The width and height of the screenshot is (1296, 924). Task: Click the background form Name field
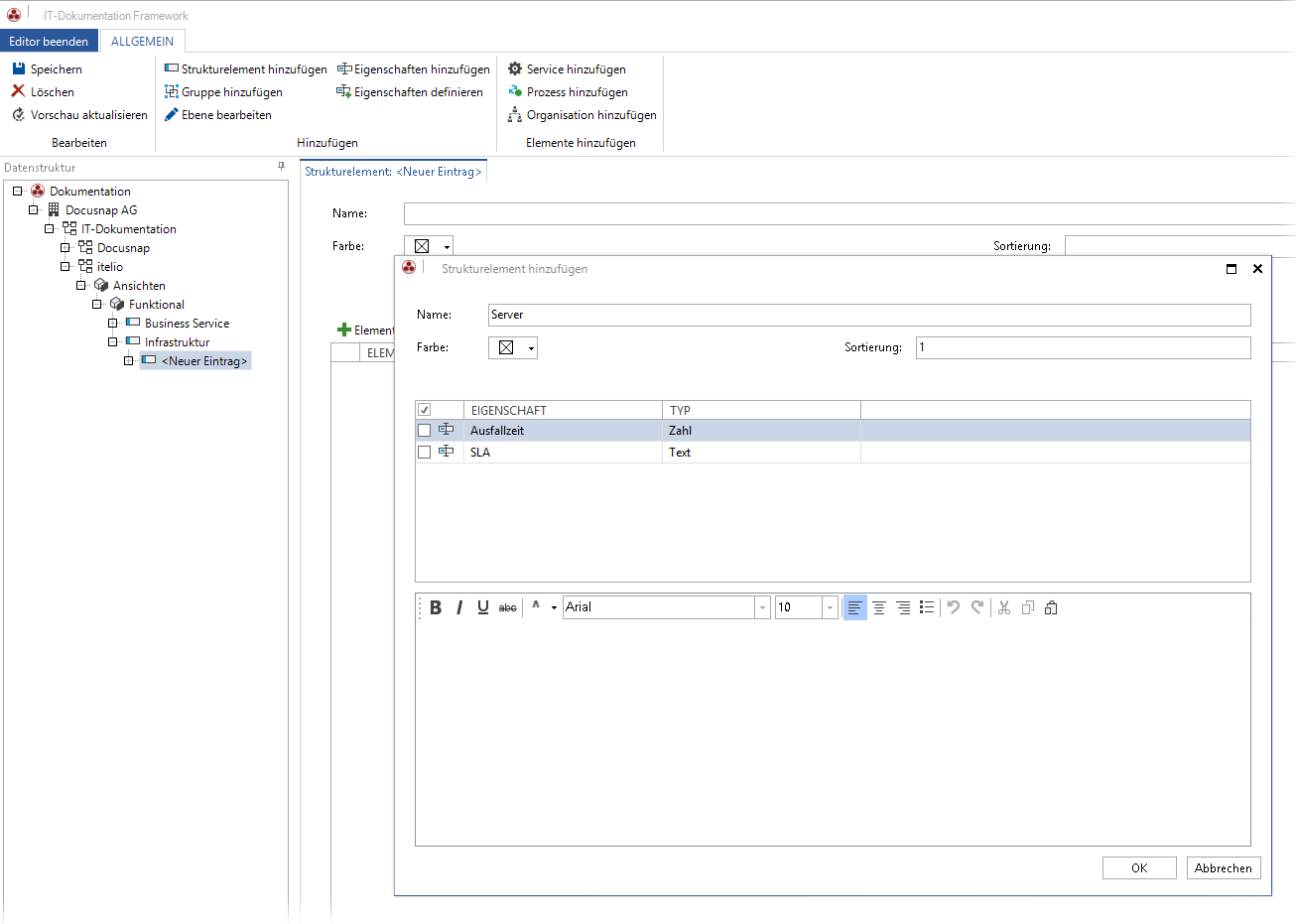(849, 213)
